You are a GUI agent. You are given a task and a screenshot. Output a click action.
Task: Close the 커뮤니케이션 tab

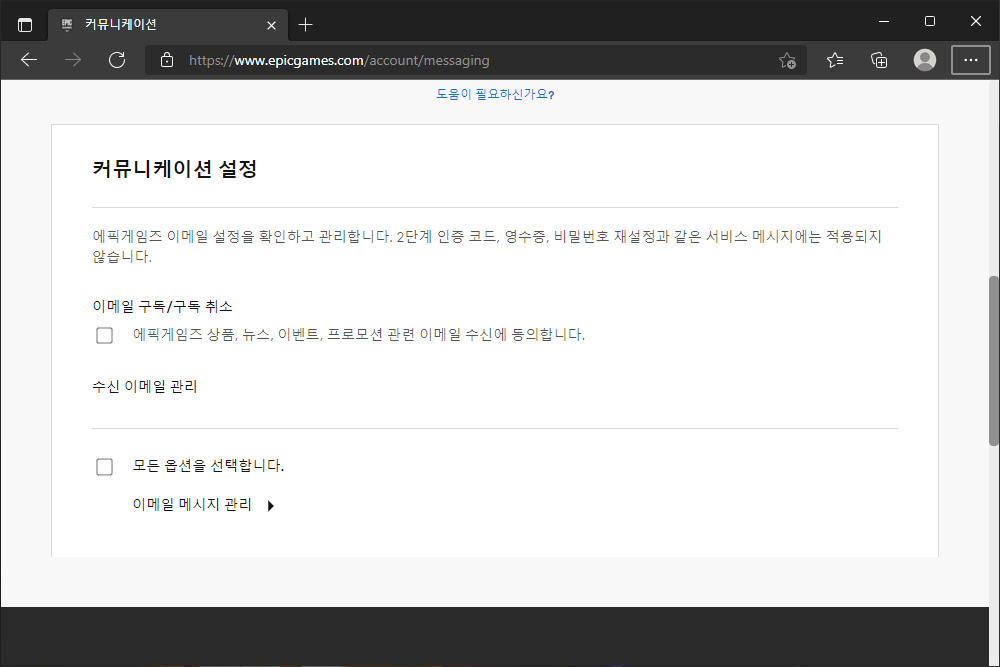pos(271,26)
